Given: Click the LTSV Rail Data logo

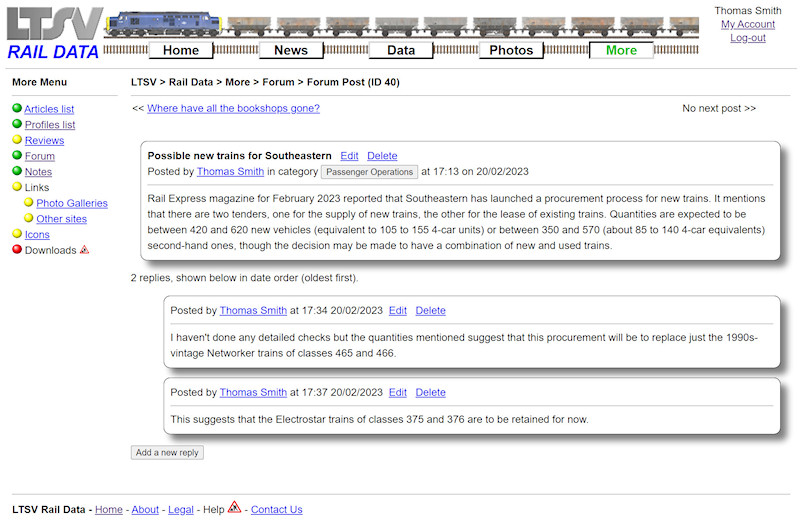Looking at the screenshot, I should [x=53, y=33].
